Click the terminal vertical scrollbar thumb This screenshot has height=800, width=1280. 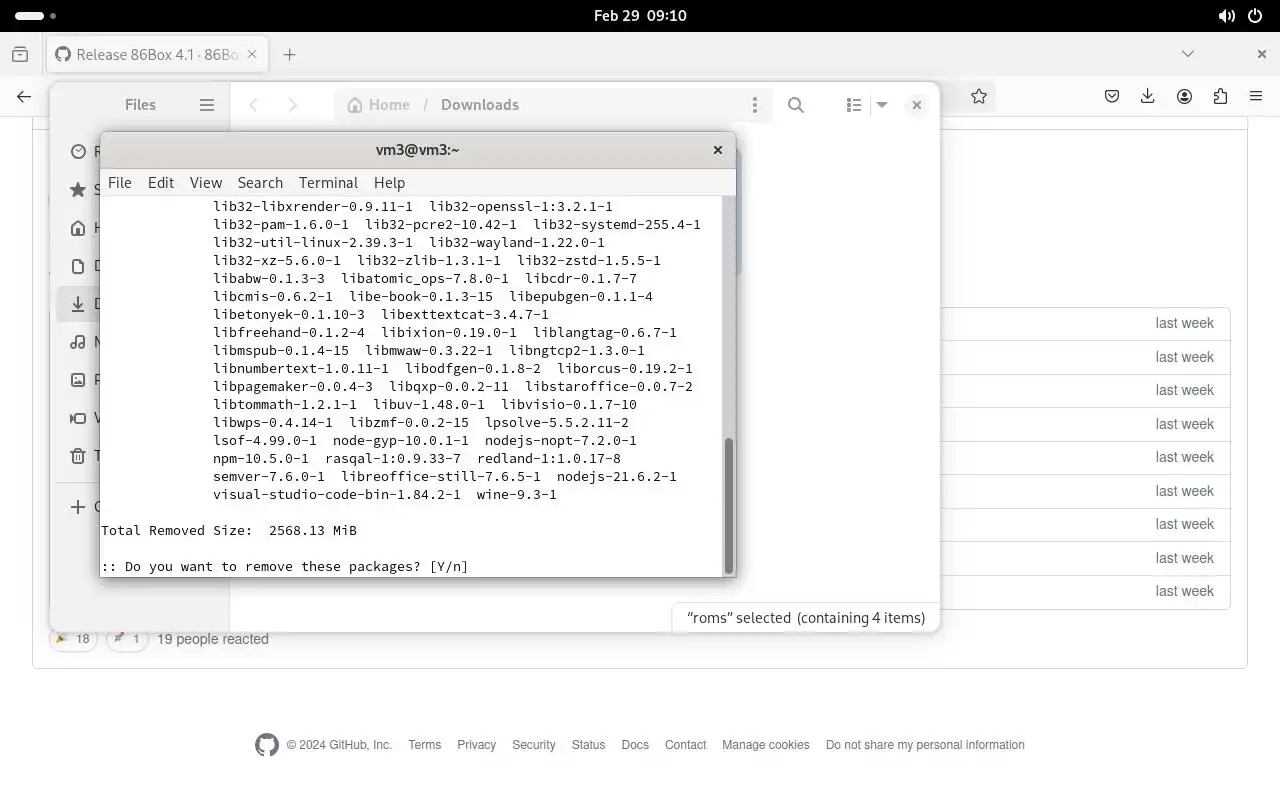pos(729,505)
